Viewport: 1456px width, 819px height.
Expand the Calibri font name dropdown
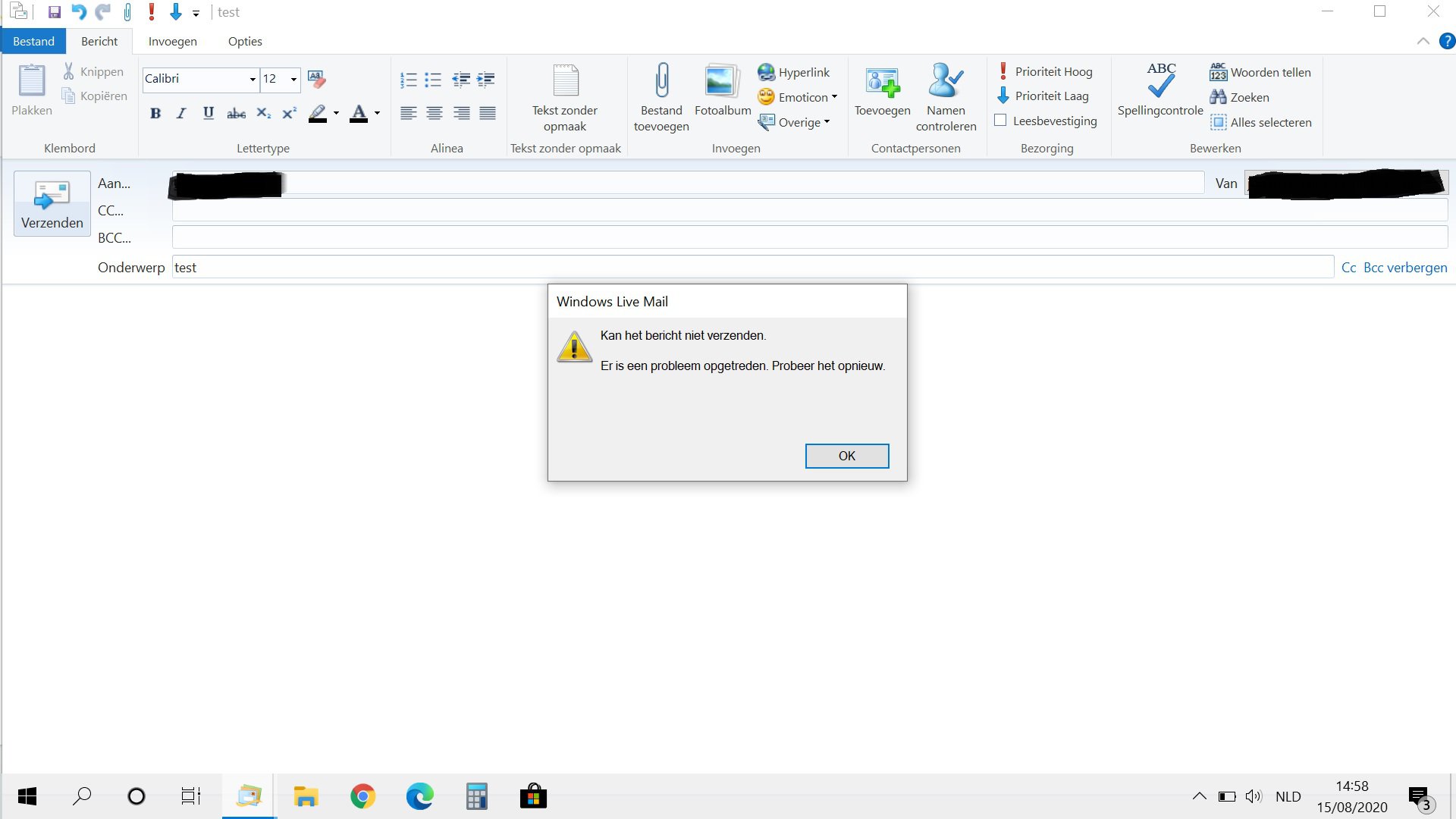click(253, 79)
